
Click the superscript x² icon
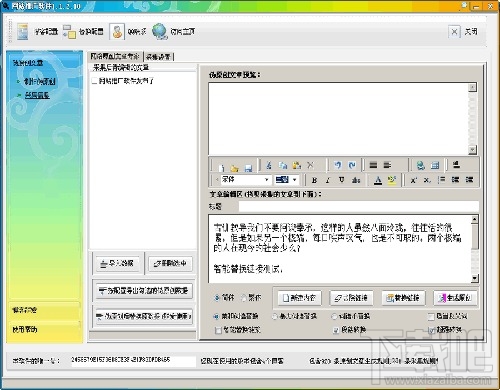coord(414,180)
